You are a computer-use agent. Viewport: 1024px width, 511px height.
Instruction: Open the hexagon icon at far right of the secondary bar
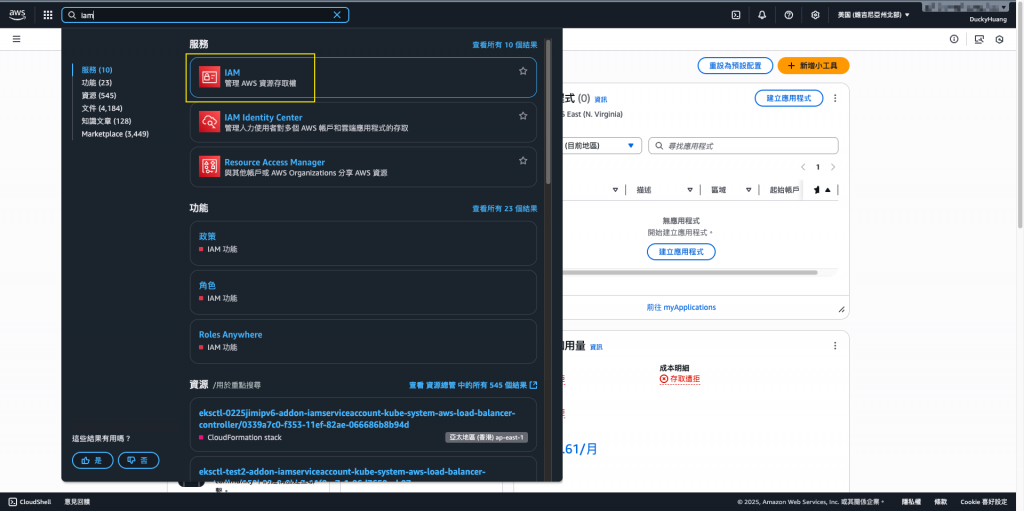[x=999, y=39]
